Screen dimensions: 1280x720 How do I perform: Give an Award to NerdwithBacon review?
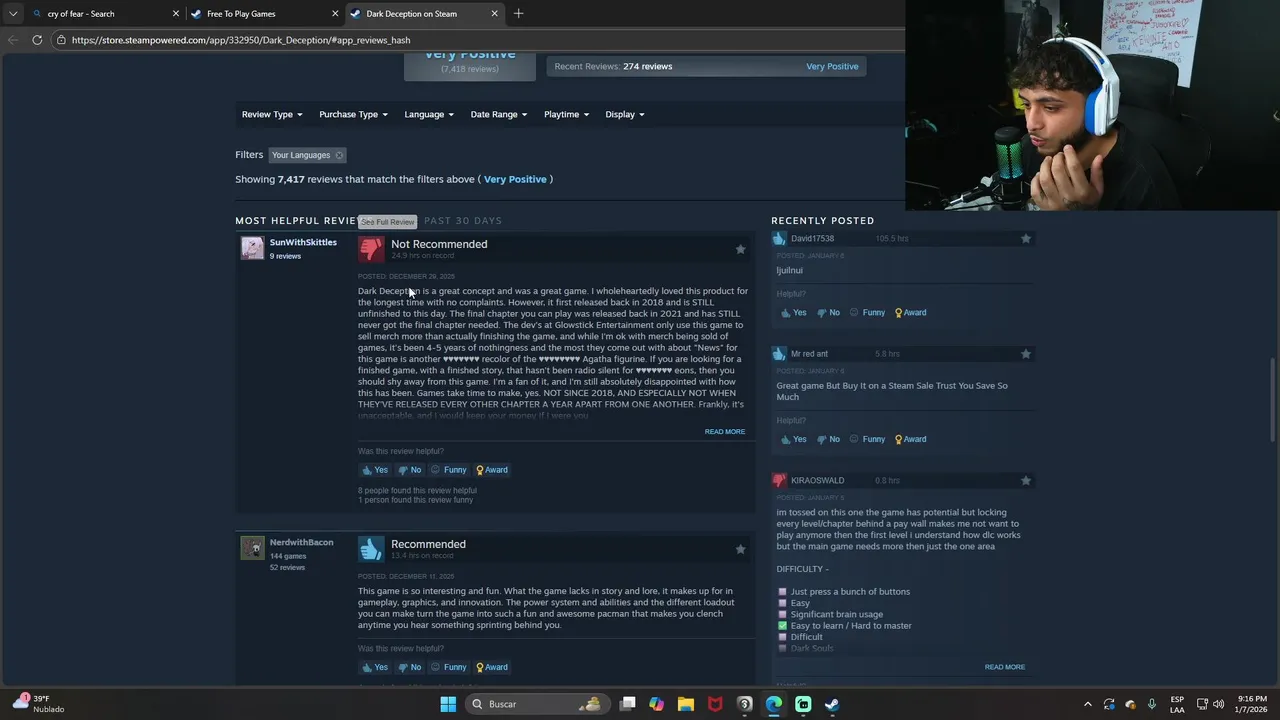pyautogui.click(x=492, y=667)
